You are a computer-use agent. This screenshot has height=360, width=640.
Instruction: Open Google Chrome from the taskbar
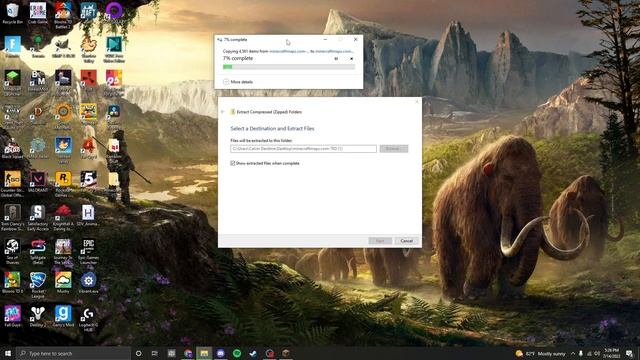tap(188, 353)
